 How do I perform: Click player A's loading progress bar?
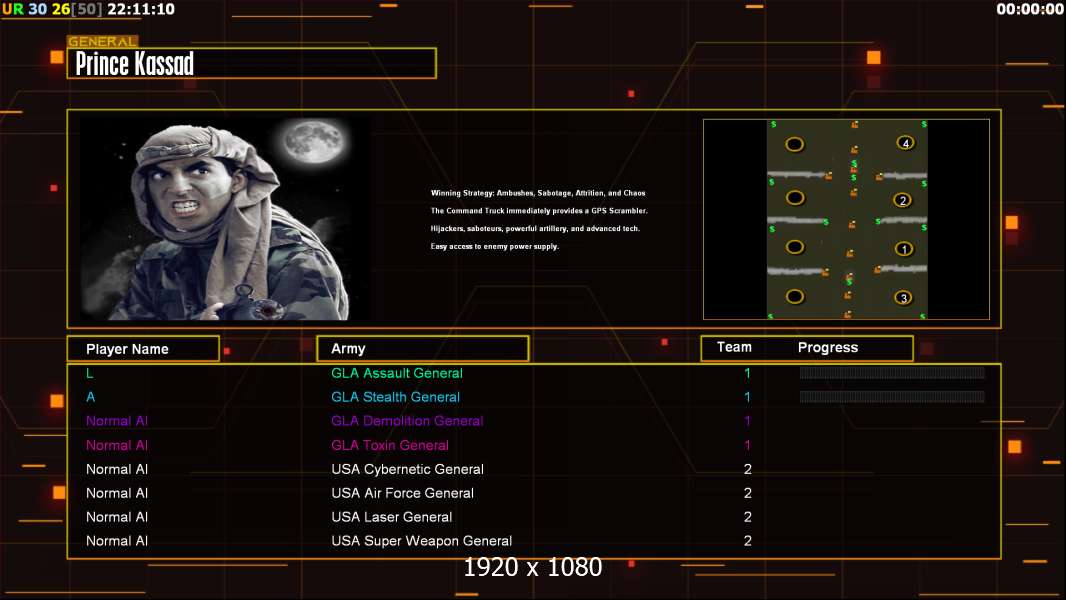tap(892, 396)
